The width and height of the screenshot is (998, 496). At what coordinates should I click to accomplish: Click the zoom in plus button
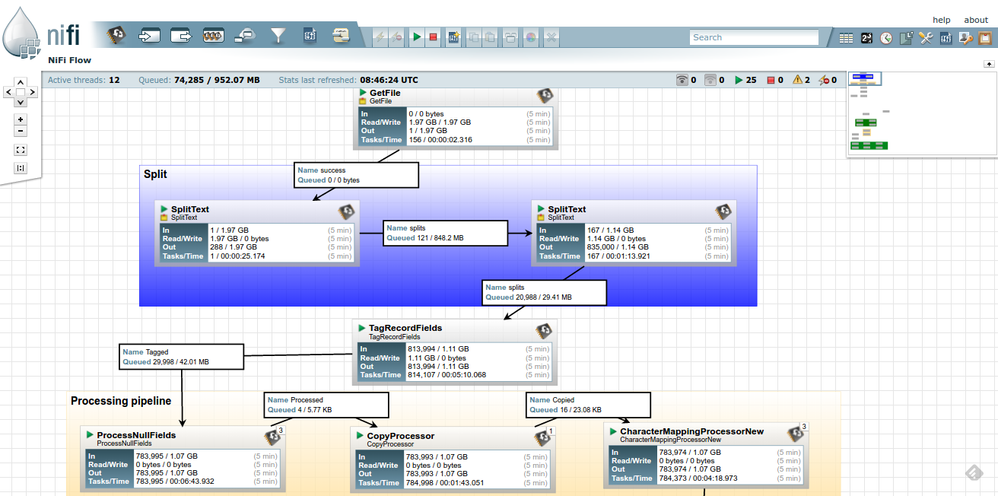pos(21,119)
